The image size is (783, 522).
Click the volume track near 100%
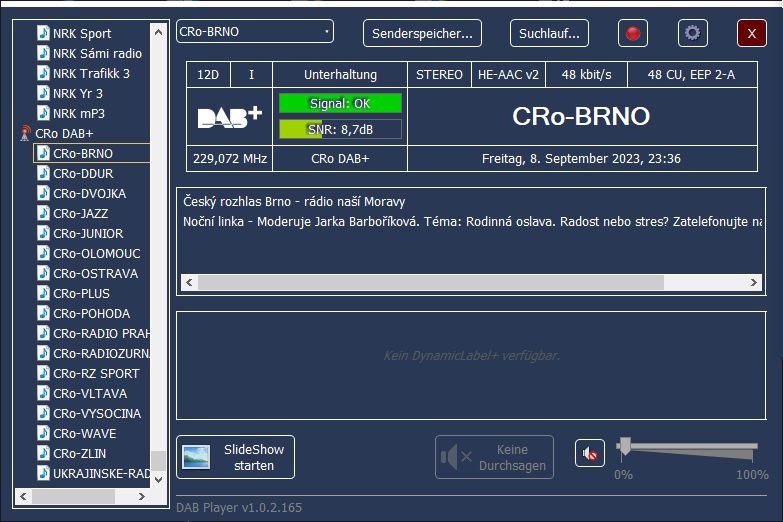coord(753,447)
